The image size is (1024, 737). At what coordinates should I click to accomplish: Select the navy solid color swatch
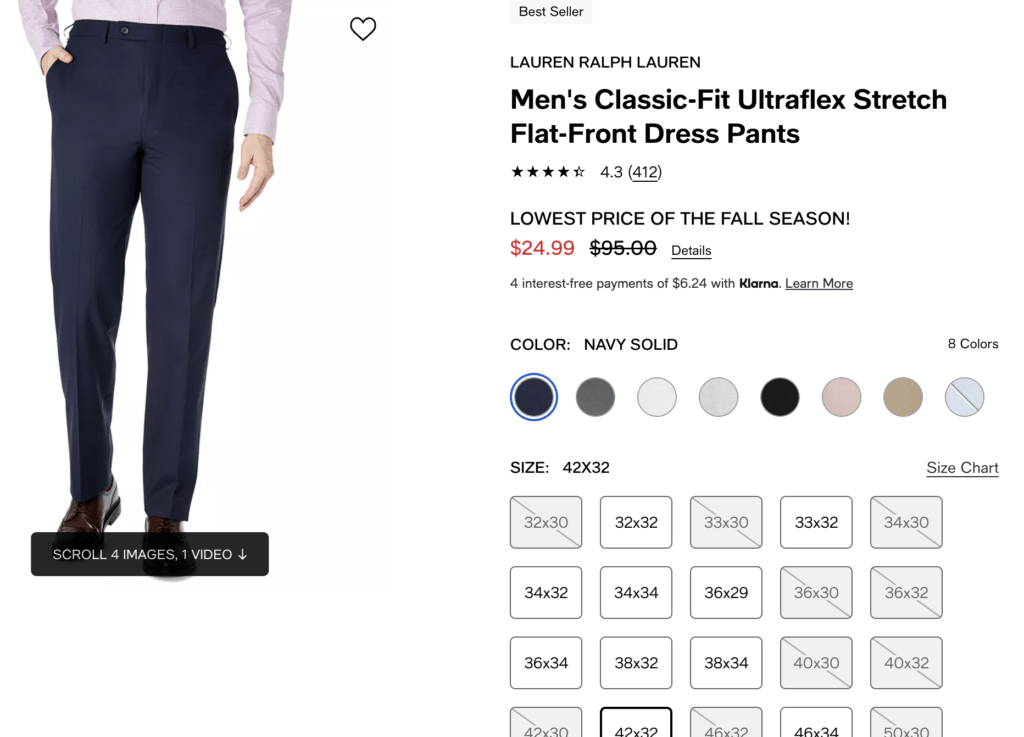[x=534, y=397]
